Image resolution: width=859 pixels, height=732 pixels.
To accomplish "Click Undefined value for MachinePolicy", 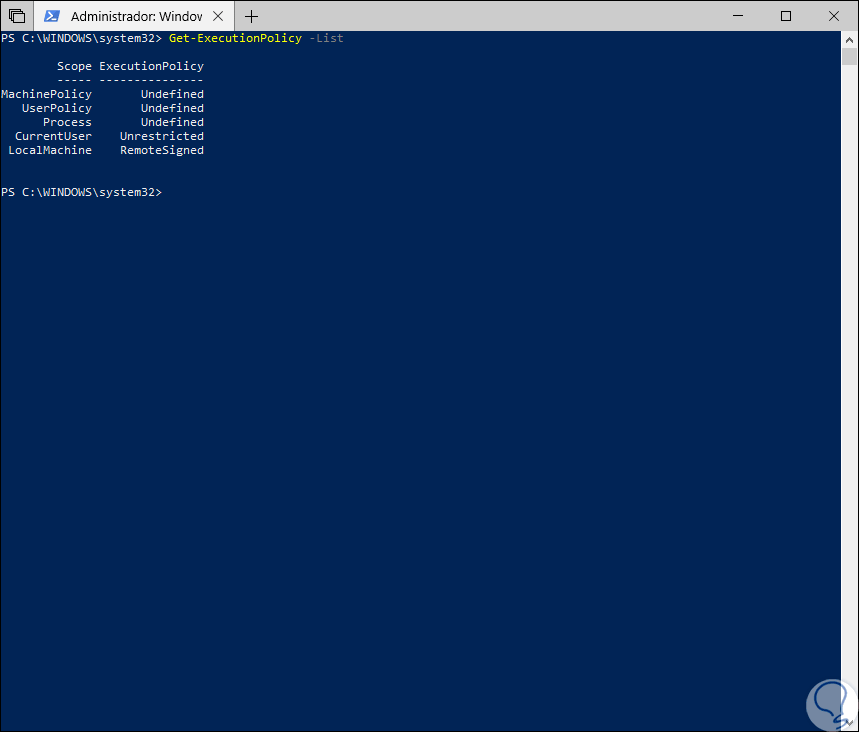I will [172, 94].
